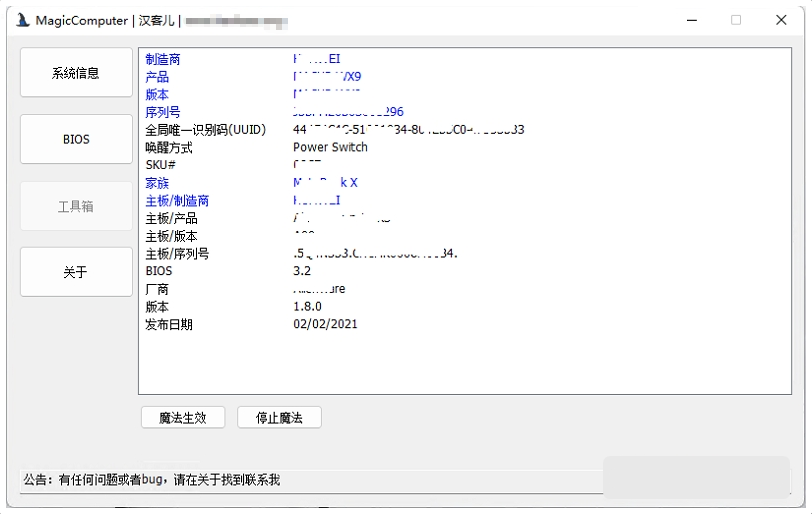812x514 pixels.
Task: Select the SKU# label
Action: coord(161,165)
